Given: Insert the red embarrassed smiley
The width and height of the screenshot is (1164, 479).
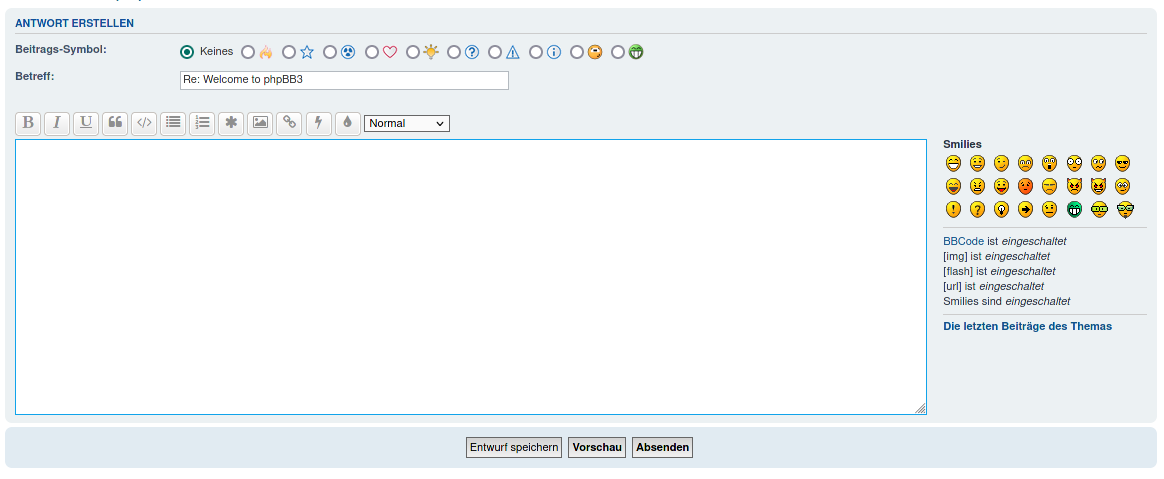Looking at the screenshot, I should 1025,186.
